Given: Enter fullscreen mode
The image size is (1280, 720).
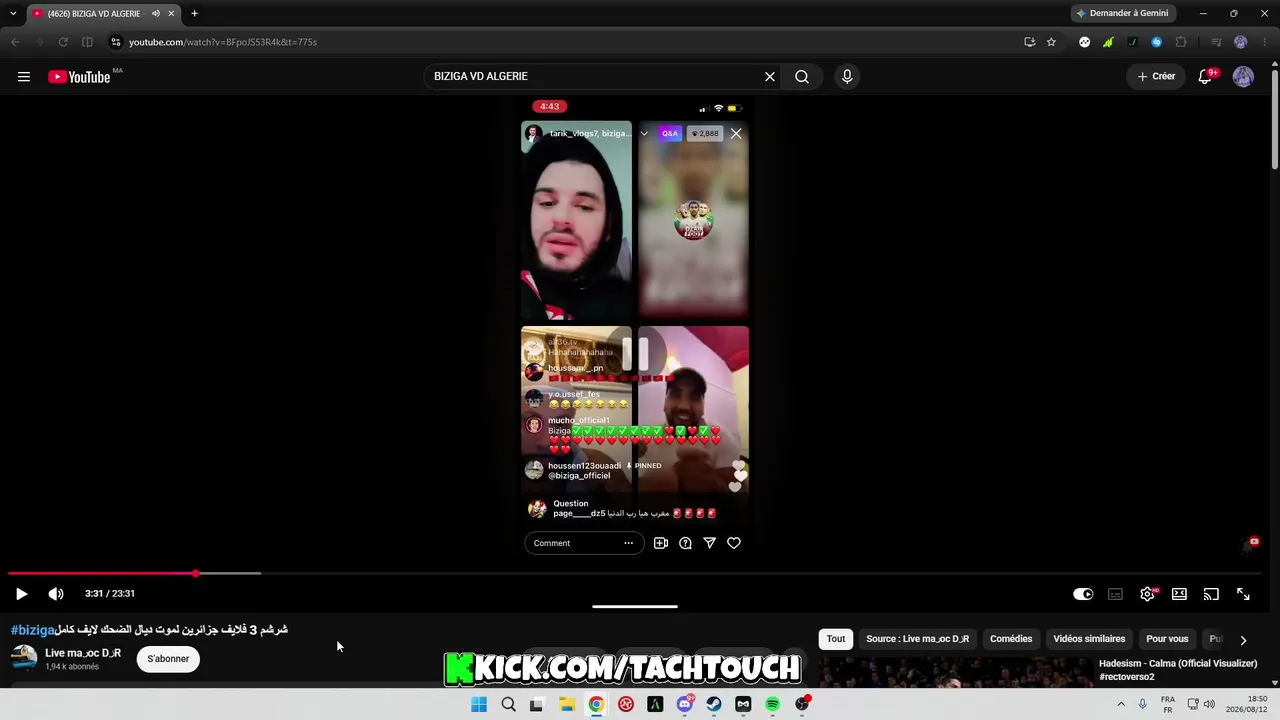Looking at the screenshot, I should click(x=1243, y=594).
